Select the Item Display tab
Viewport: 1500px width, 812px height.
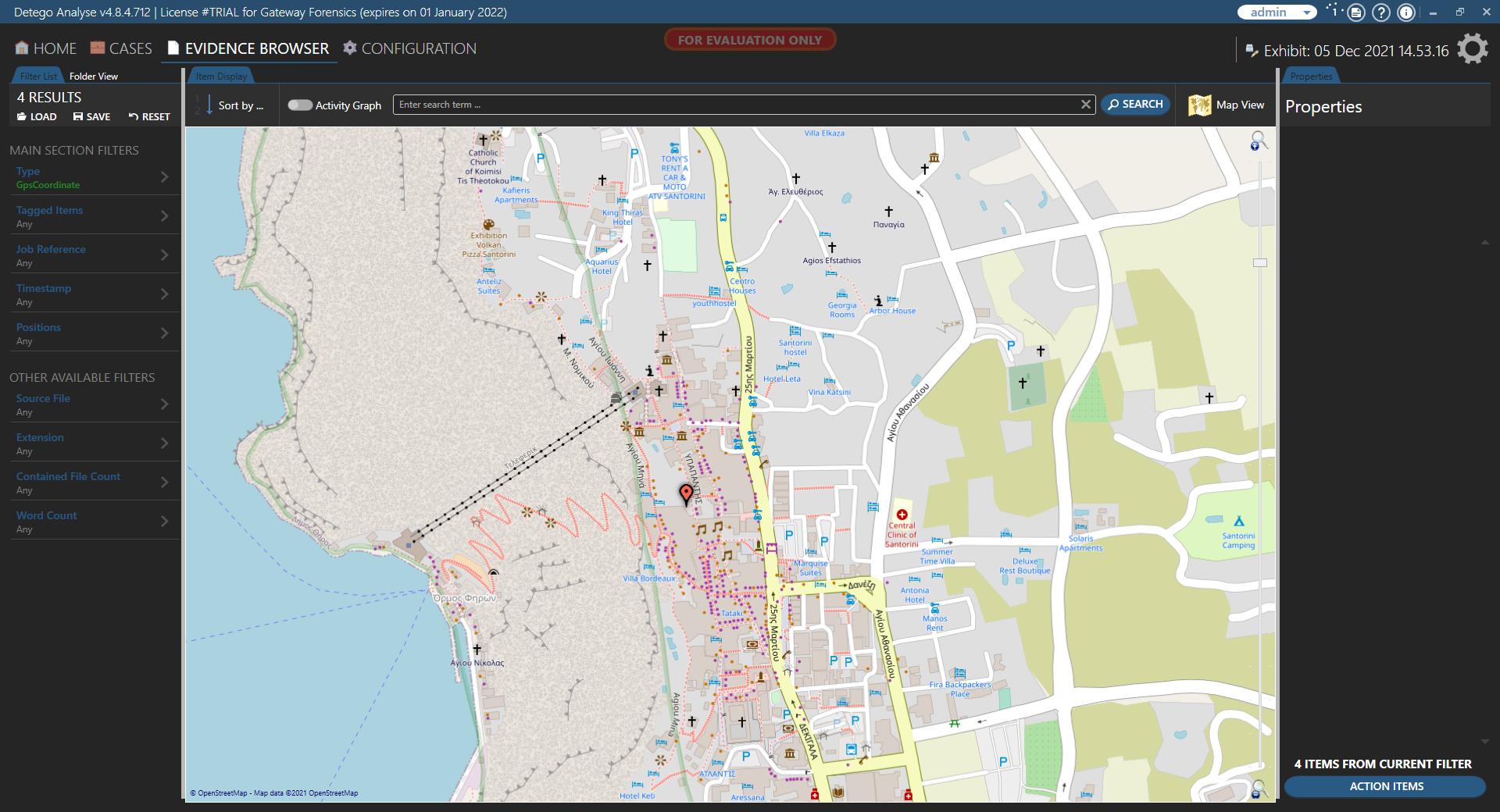pyautogui.click(x=220, y=76)
